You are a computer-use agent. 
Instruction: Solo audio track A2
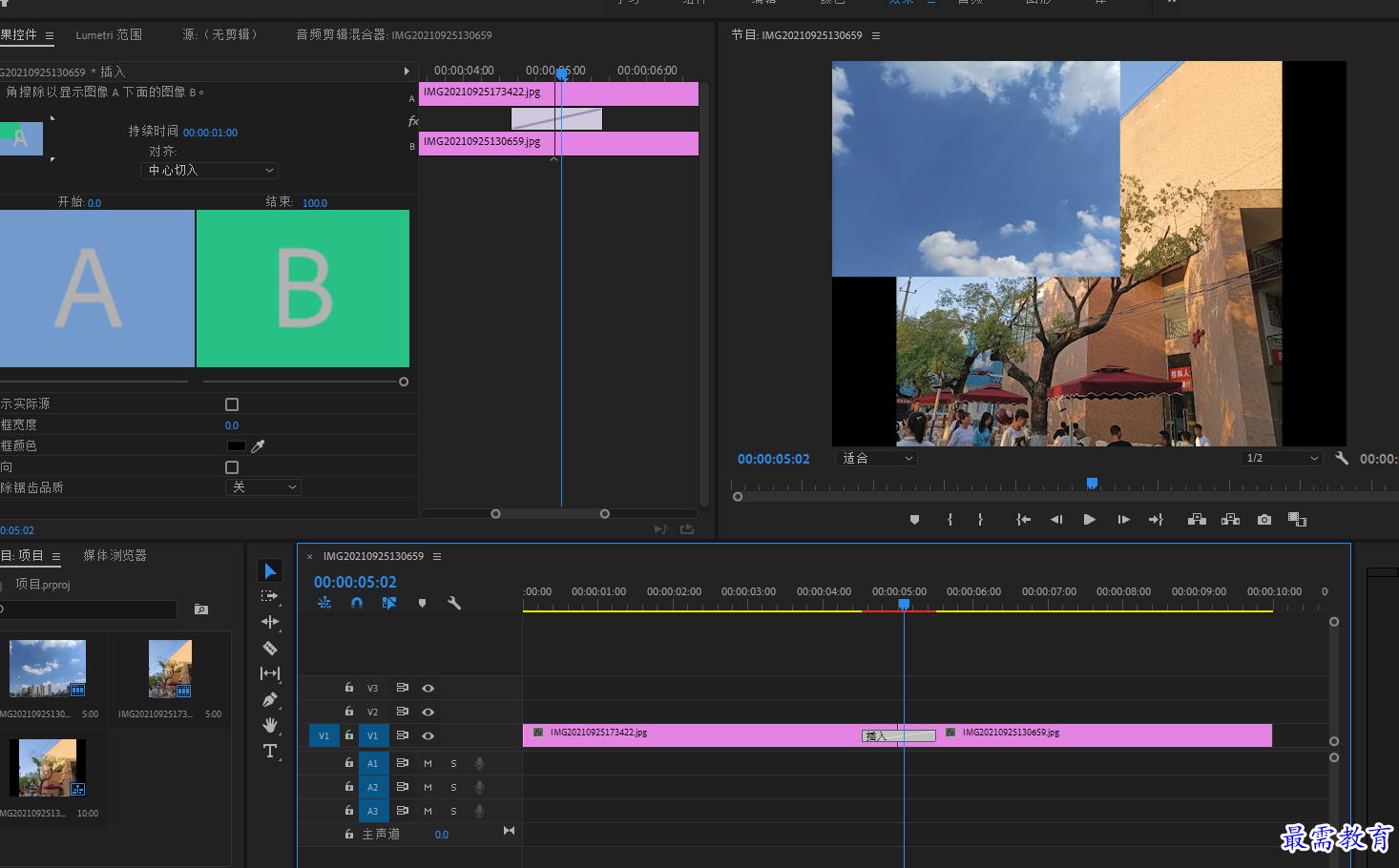(x=453, y=787)
